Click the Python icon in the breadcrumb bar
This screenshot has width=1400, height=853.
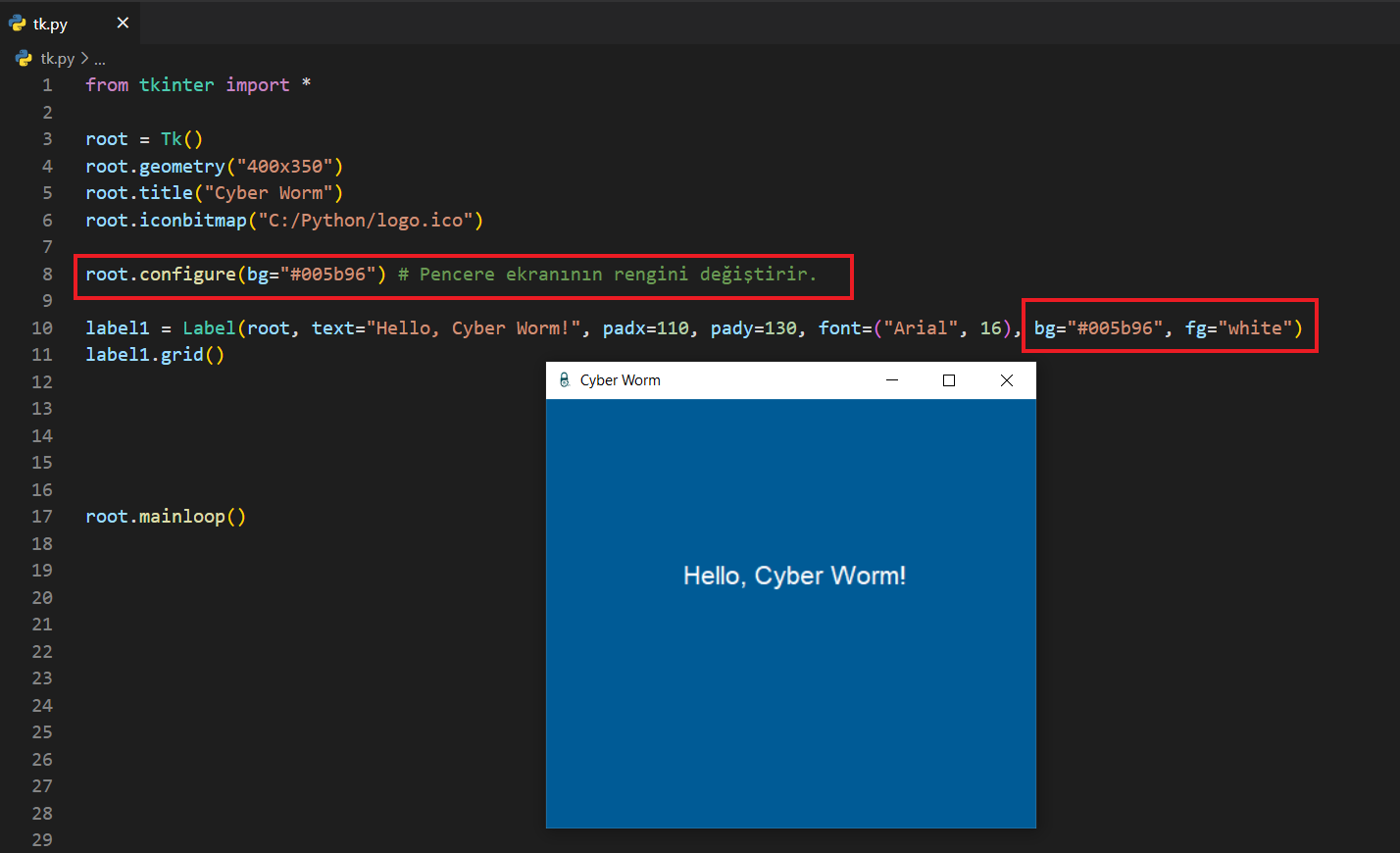tap(24, 59)
